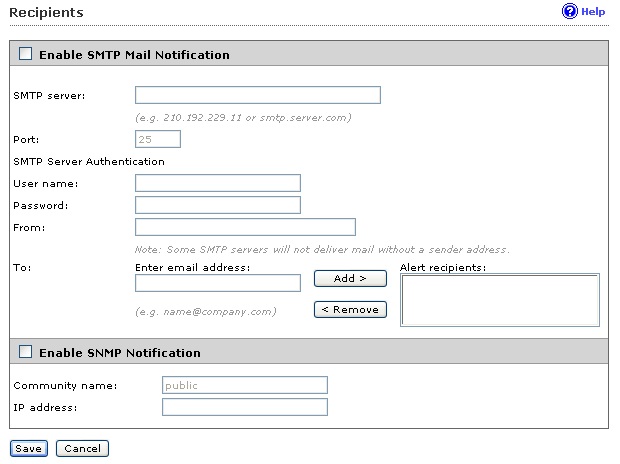Focus the Port number field
Viewport: 620px width, 464px height.
pos(158,139)
